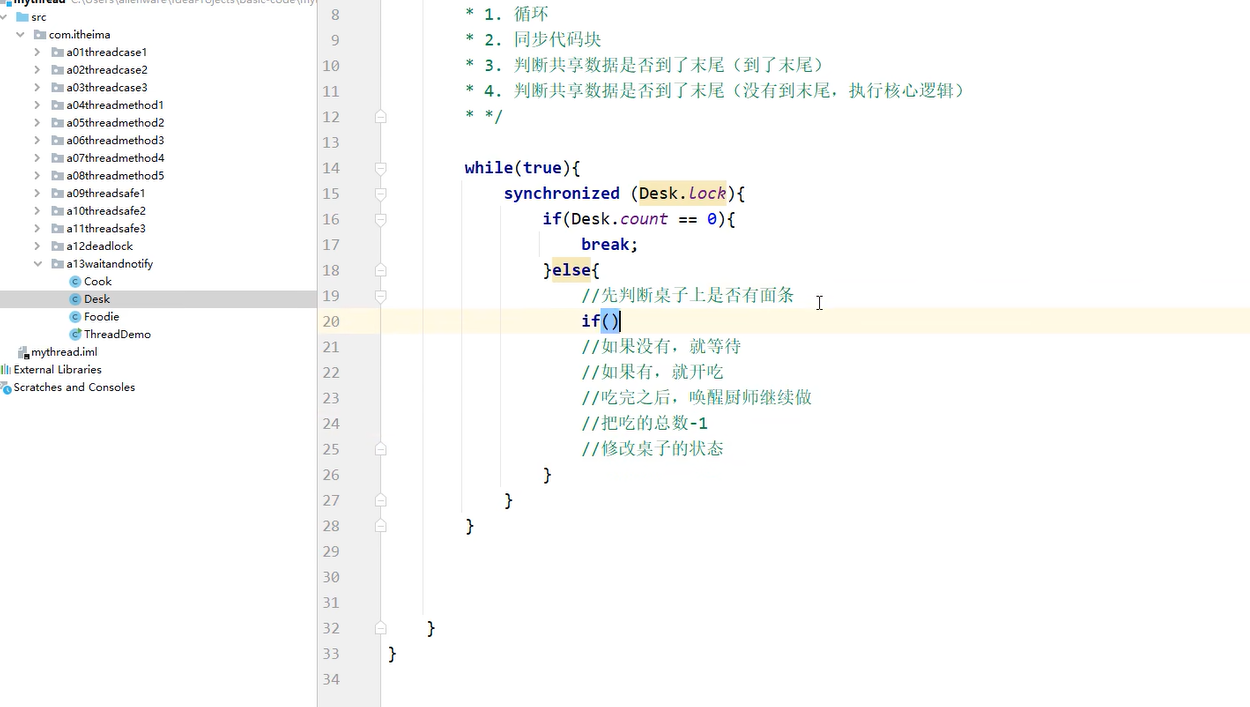
Task: Click comment line '* 2. 同步代码块'
Action: click(533, 40)
